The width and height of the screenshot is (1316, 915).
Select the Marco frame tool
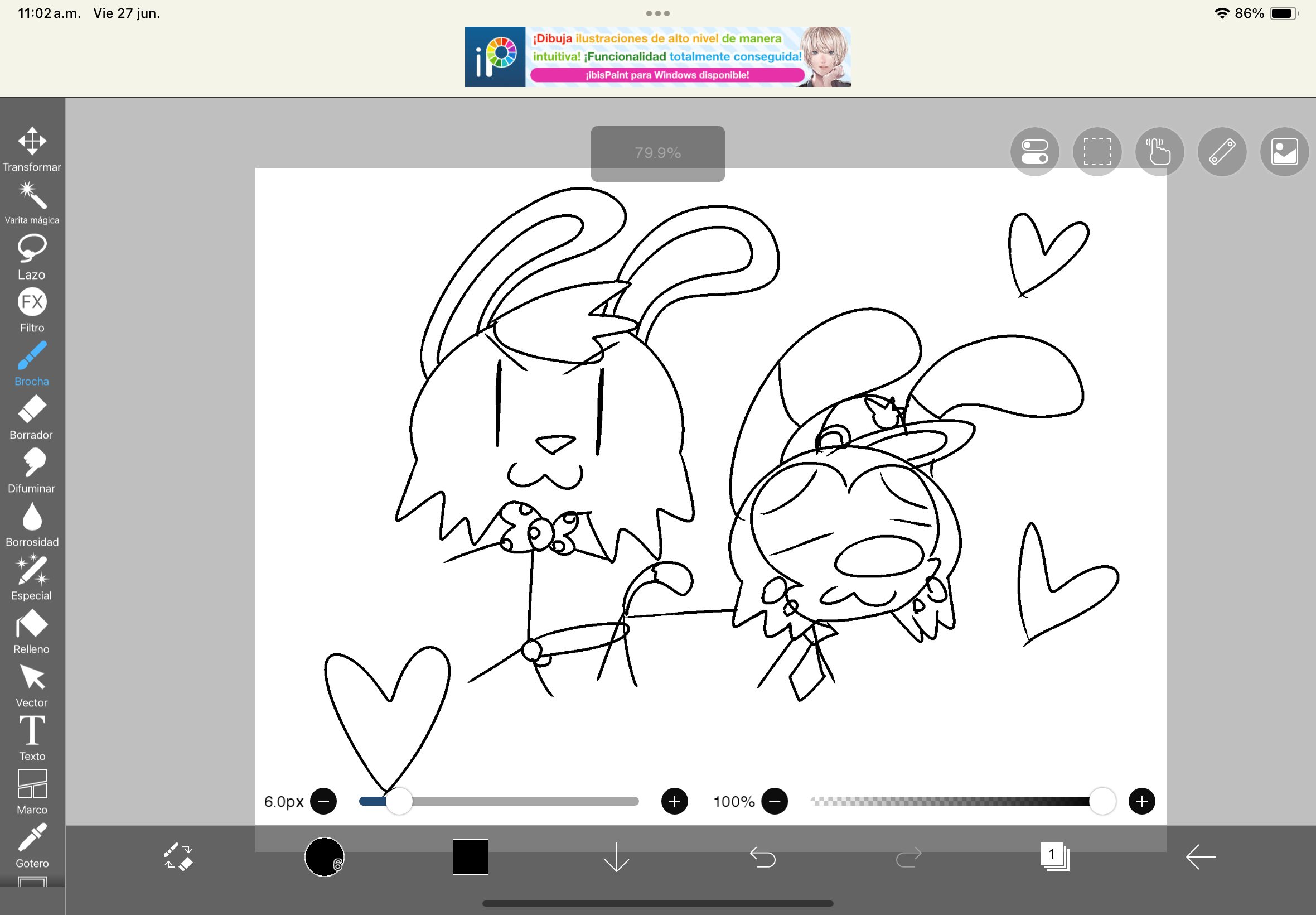(x=32, y=792)
